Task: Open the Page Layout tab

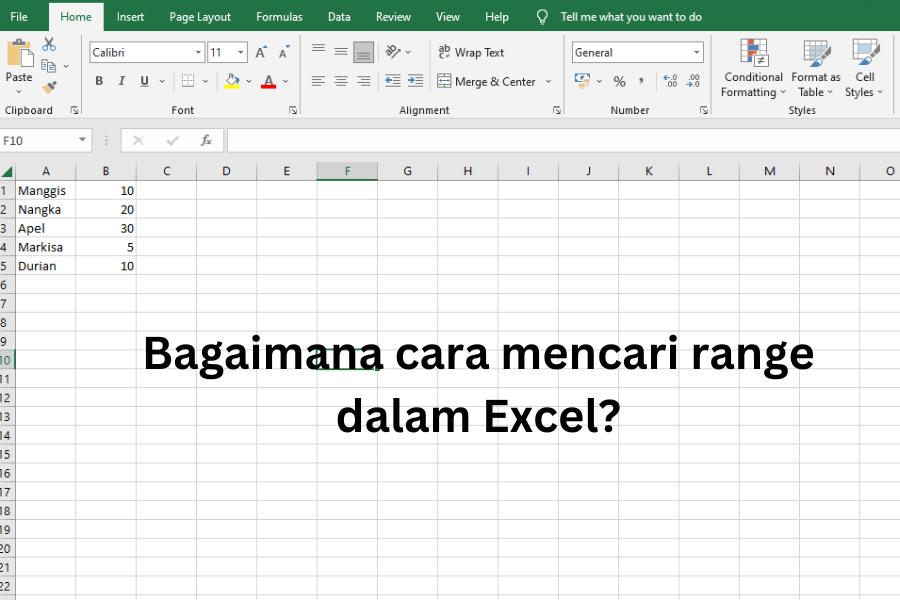Action: pos(200,17)
